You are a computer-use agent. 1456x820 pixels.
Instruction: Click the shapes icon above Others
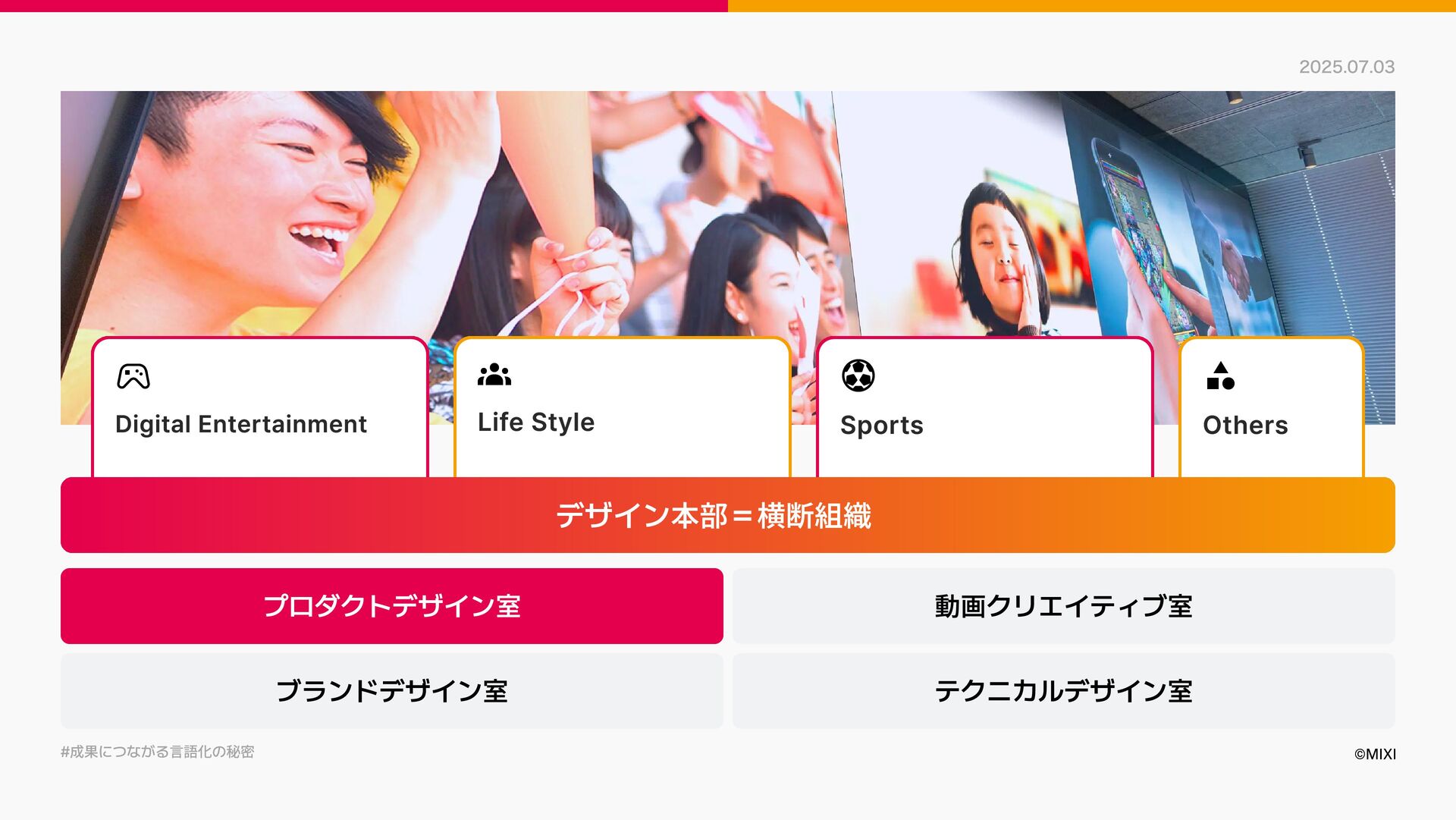[1221, 375]
